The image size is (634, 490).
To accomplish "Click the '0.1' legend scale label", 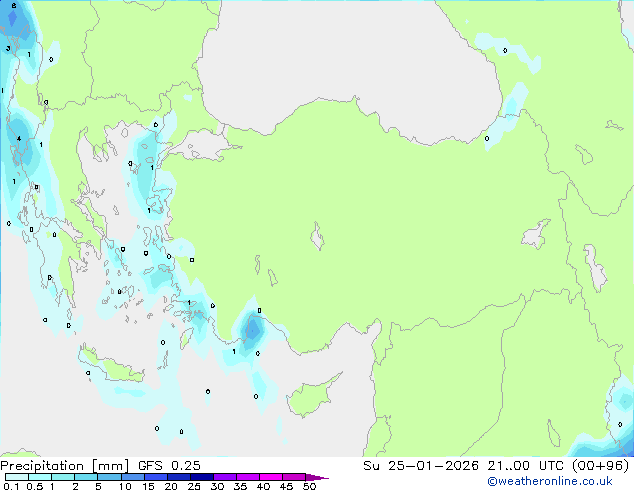I will pos(11,486).
